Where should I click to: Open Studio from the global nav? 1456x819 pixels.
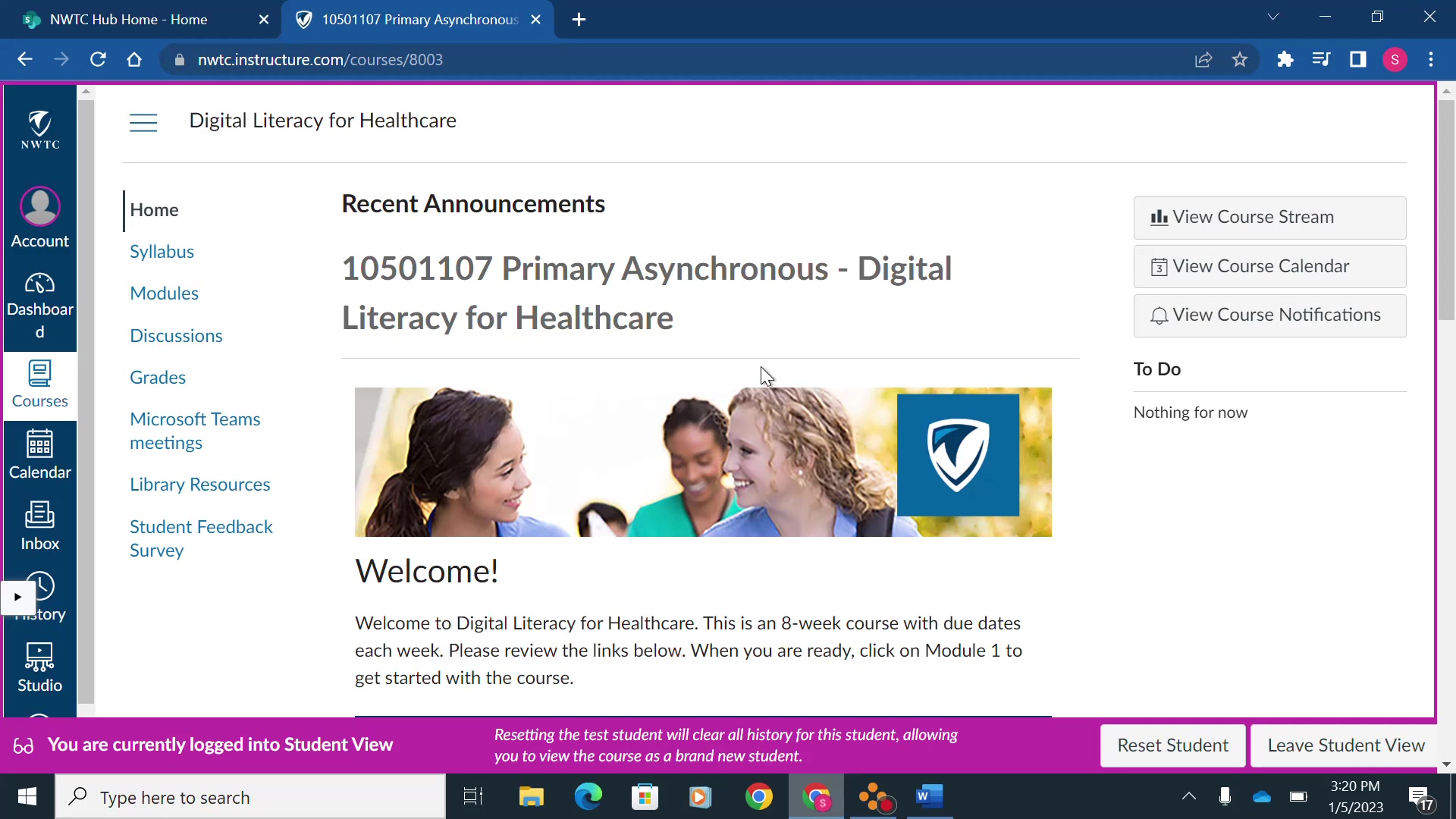(40, 667)
